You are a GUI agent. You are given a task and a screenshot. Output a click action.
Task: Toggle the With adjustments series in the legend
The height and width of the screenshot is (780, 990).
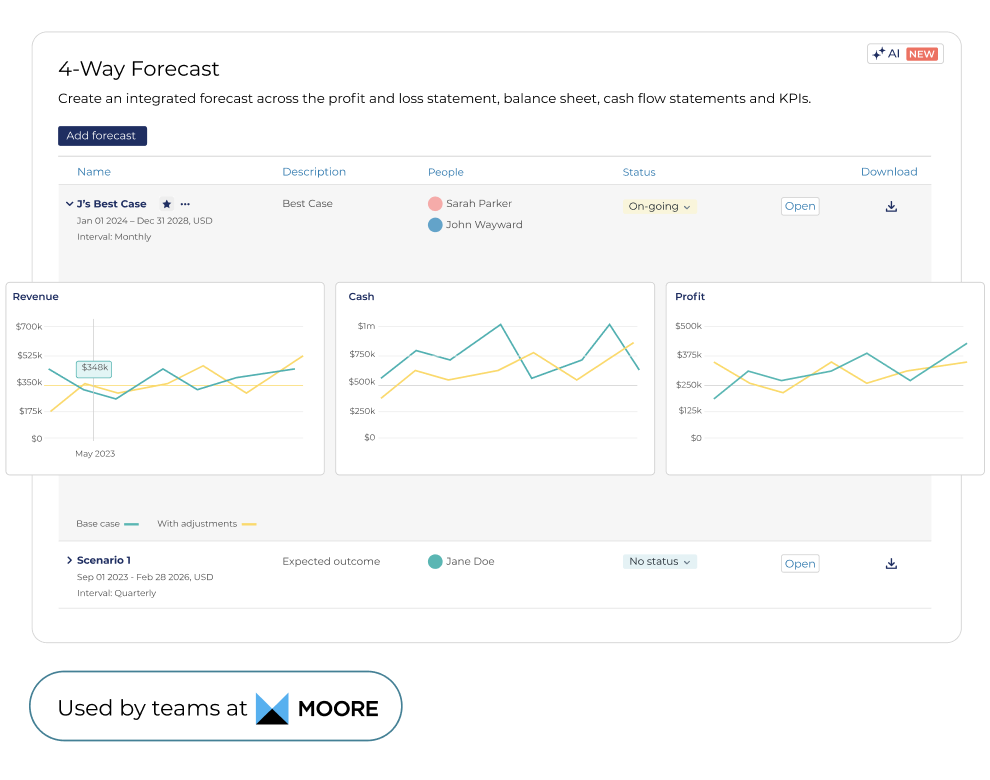point(205,523)
